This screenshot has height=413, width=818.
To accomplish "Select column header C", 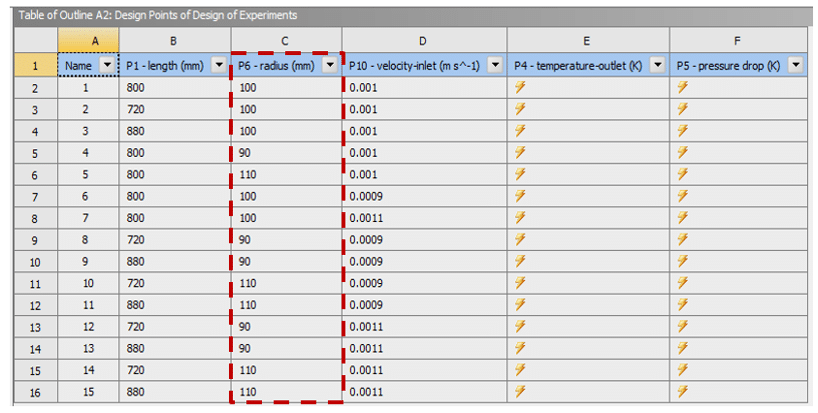I will click(286, 41).
